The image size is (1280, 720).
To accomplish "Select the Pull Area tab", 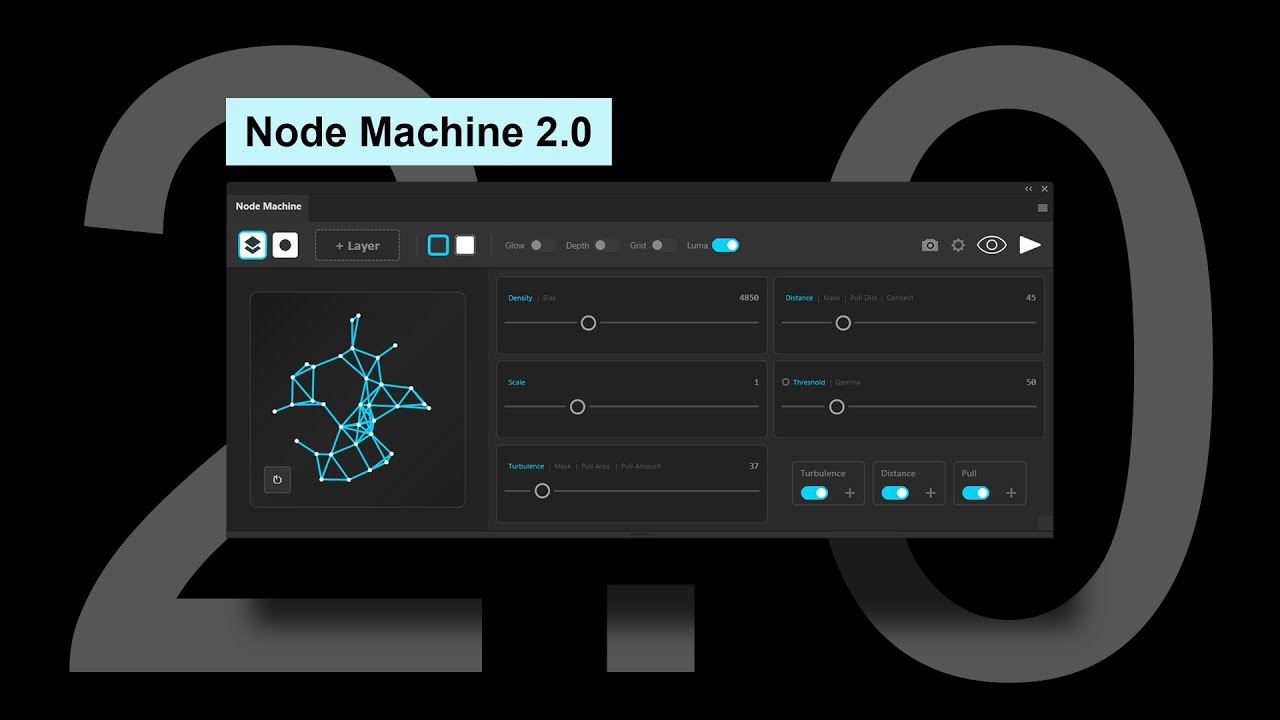I will [x=596, y=466].
